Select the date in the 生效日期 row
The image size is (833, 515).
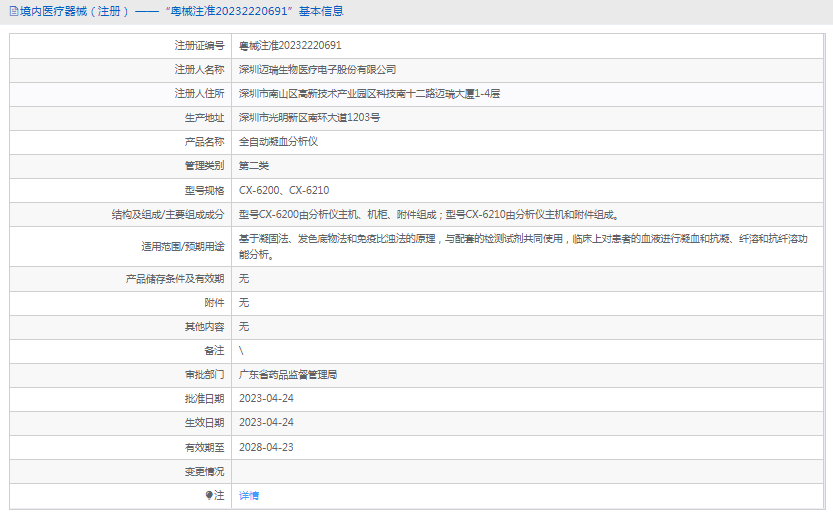point(266,423)
